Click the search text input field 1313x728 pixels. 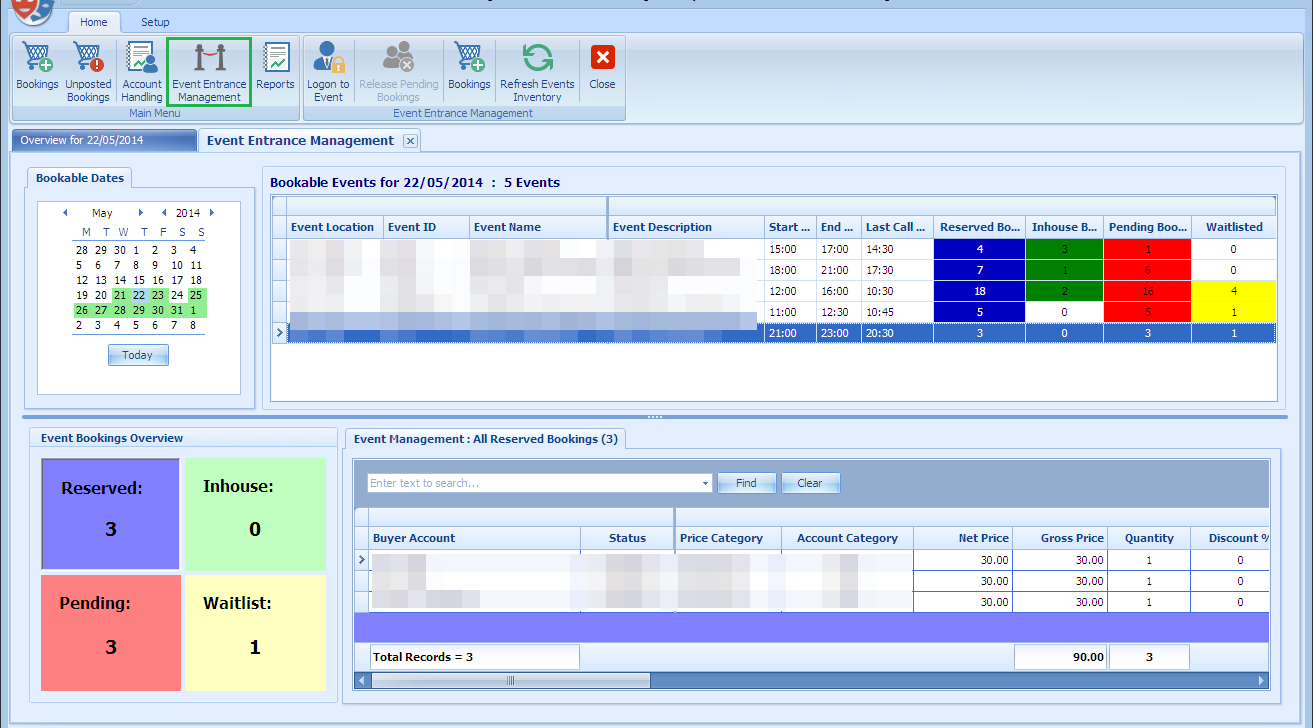coord(532,483)
